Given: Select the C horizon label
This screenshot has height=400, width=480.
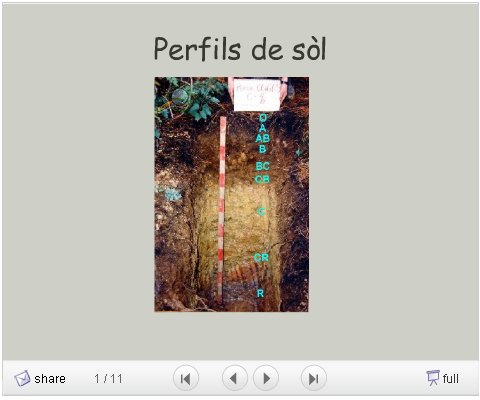Looking at the screenshot, I should [x=261, y=211].
